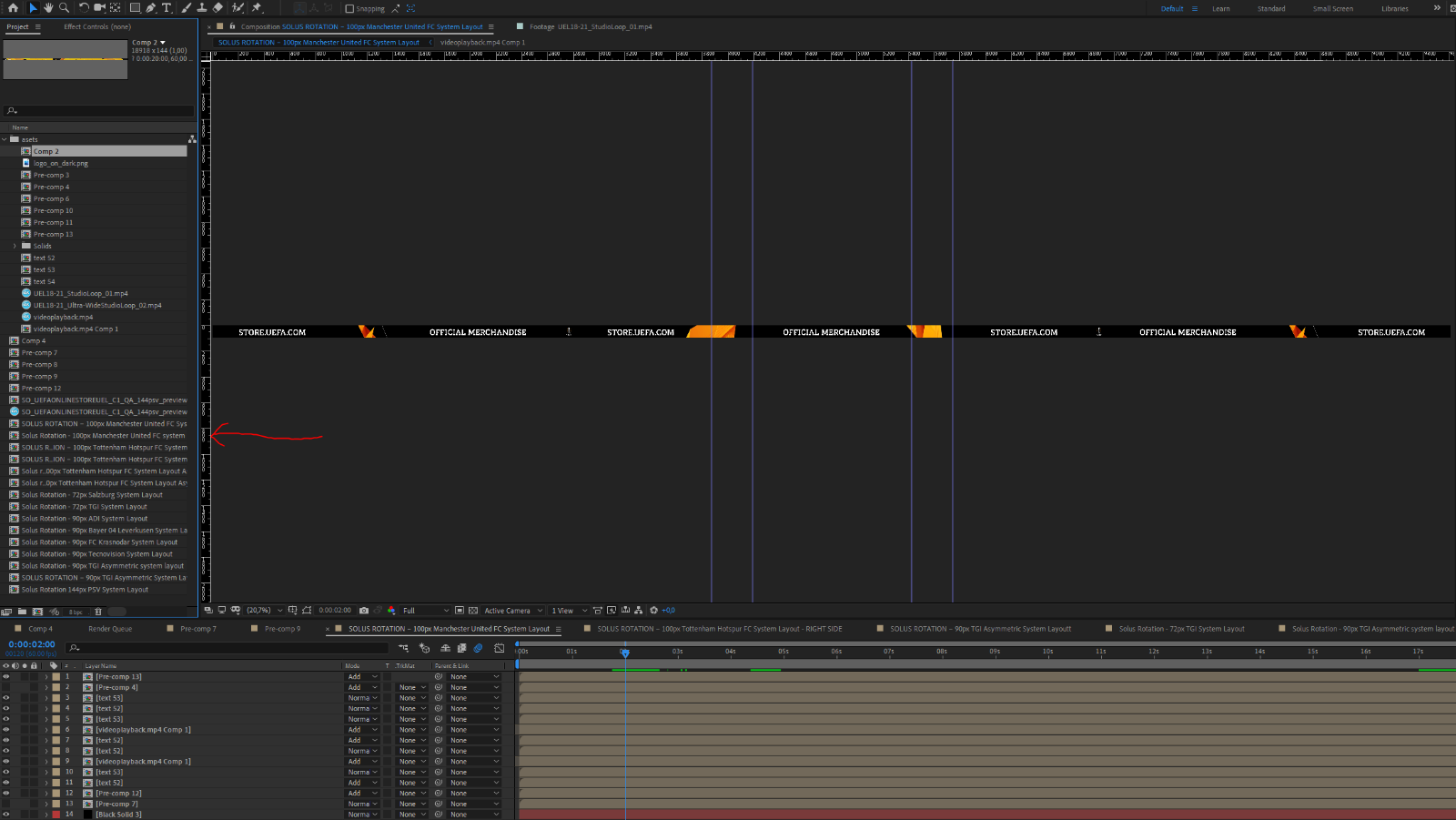Collapse the assets folder in Project panel
Viewport: 1456px width, 820px height.
5,139
